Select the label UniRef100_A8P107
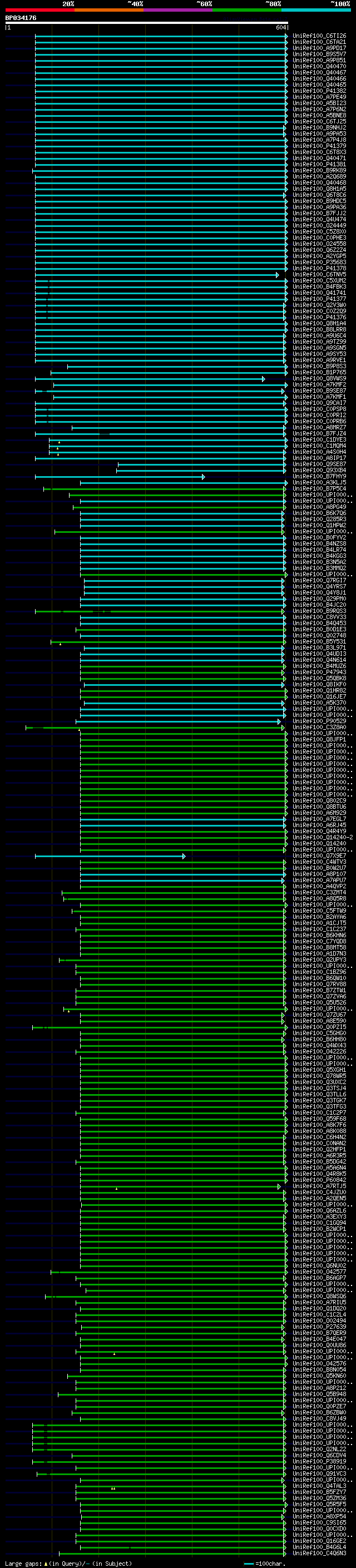Image resolution: width=356 pixels, height=1568 pixels. coord(319,874)
